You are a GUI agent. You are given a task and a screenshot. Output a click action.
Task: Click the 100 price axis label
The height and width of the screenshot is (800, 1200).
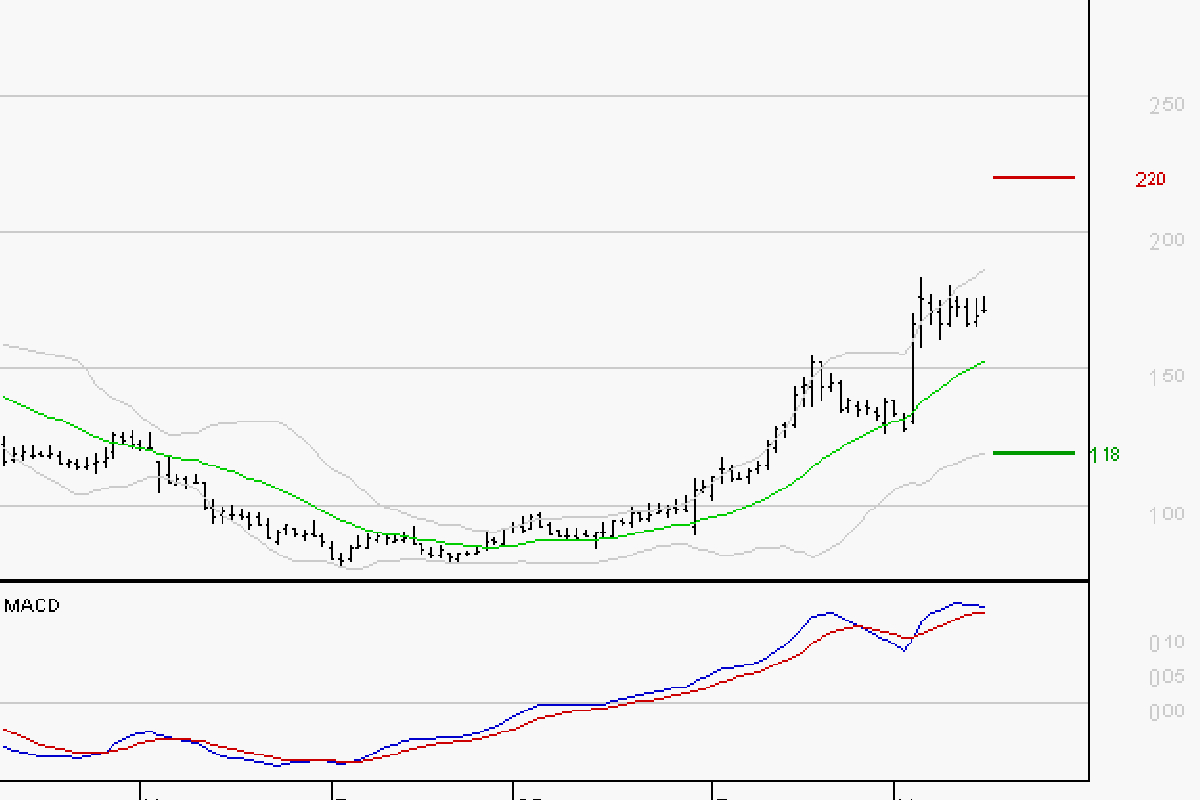tap(1166, 514)
